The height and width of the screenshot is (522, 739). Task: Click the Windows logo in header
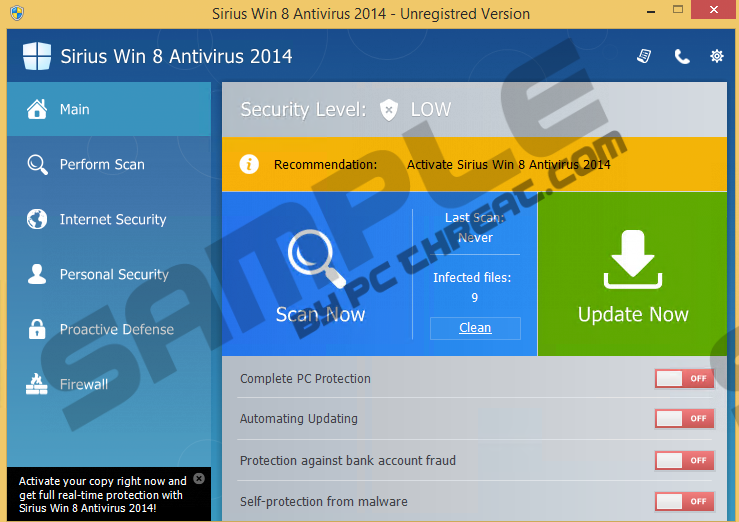coord(37,56)
